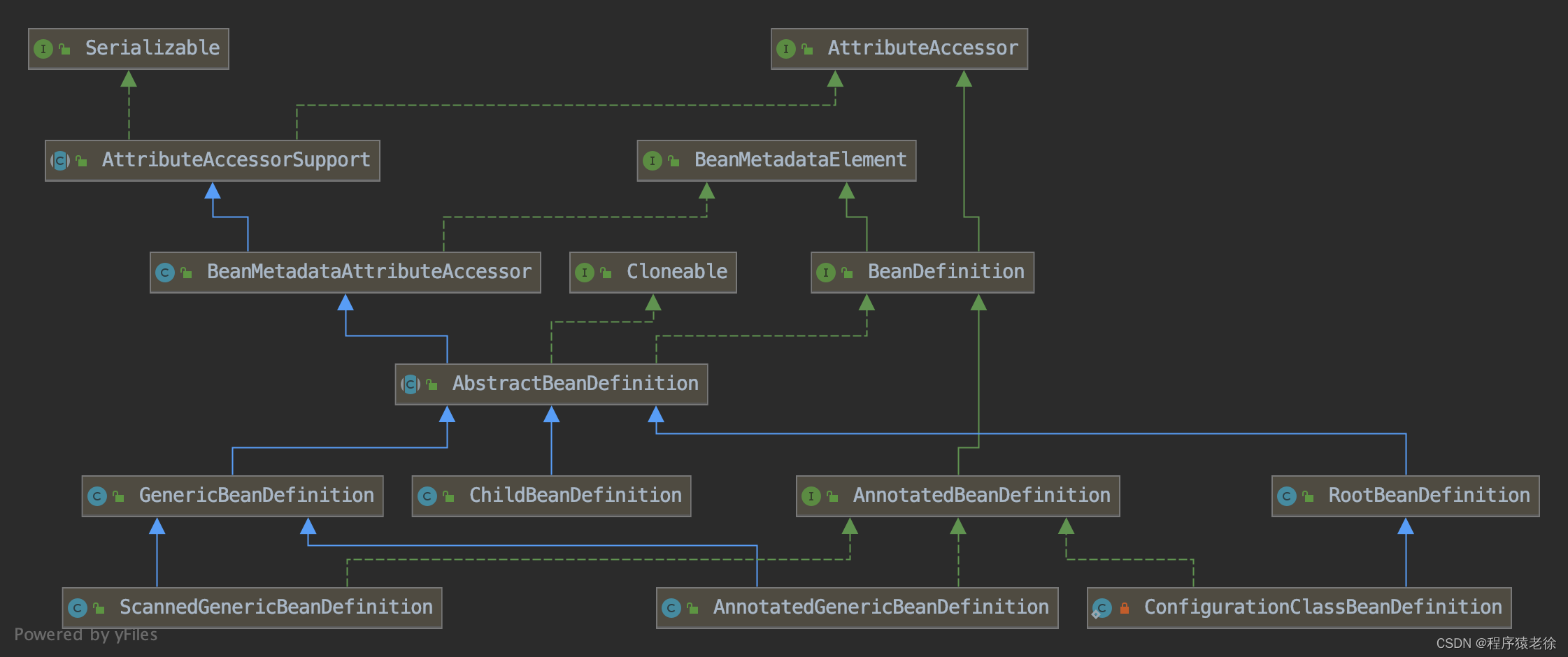Click the ConfigurationClassBeanDefinition class icon
Viewport: 1568px width, 657px height.
coord(1102,608)
